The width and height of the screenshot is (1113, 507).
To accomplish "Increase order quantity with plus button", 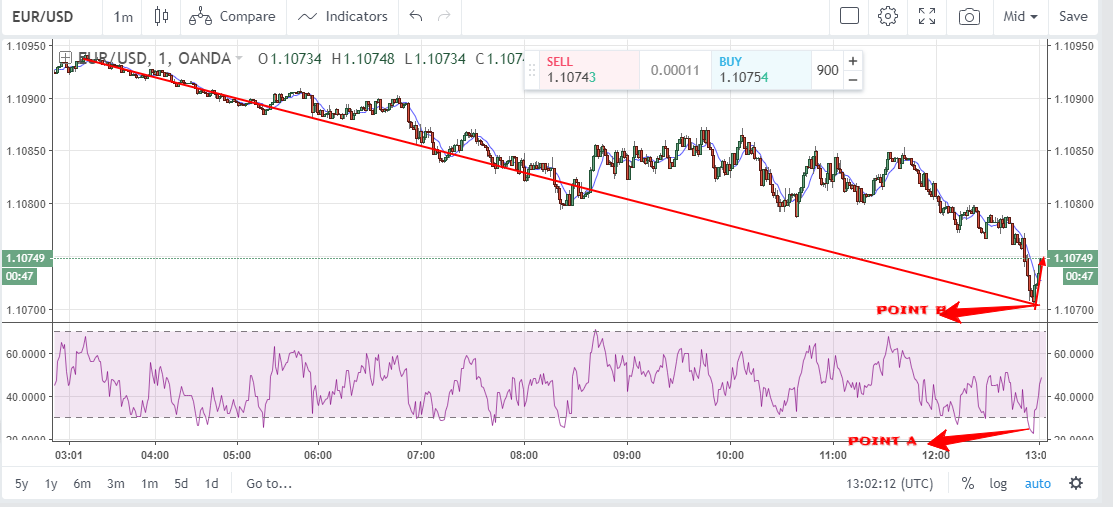I will pos(852,61).
